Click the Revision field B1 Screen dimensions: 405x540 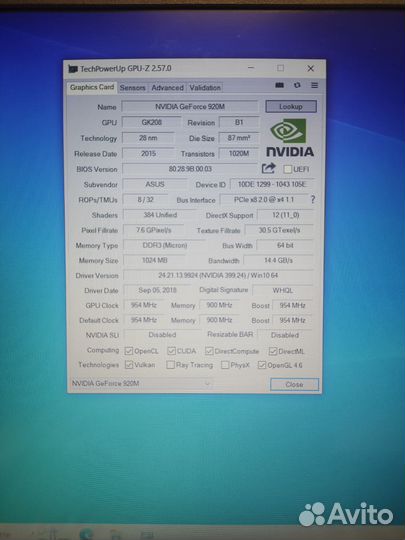239,122
